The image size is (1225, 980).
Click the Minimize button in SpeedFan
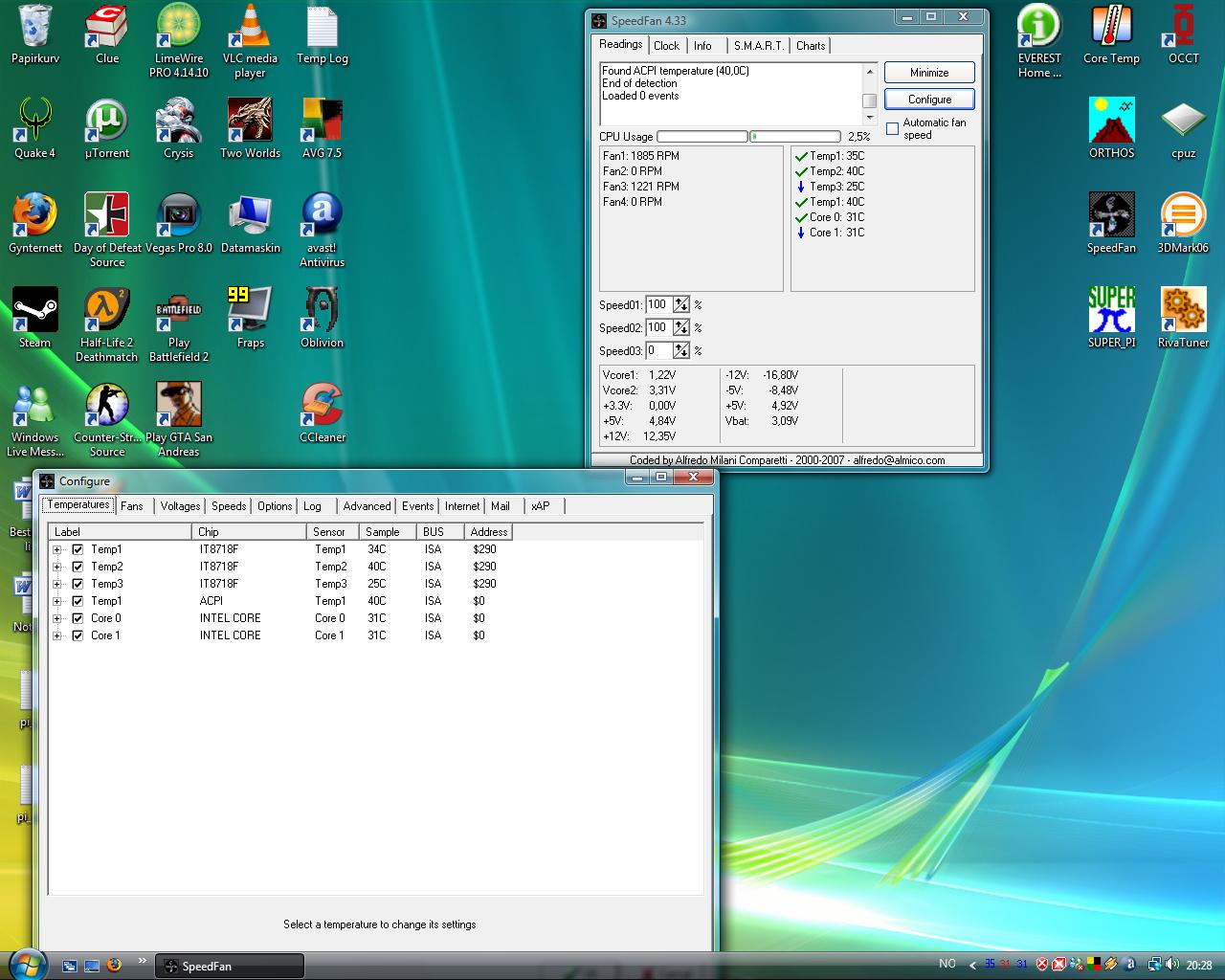click(x=929, y=73)
